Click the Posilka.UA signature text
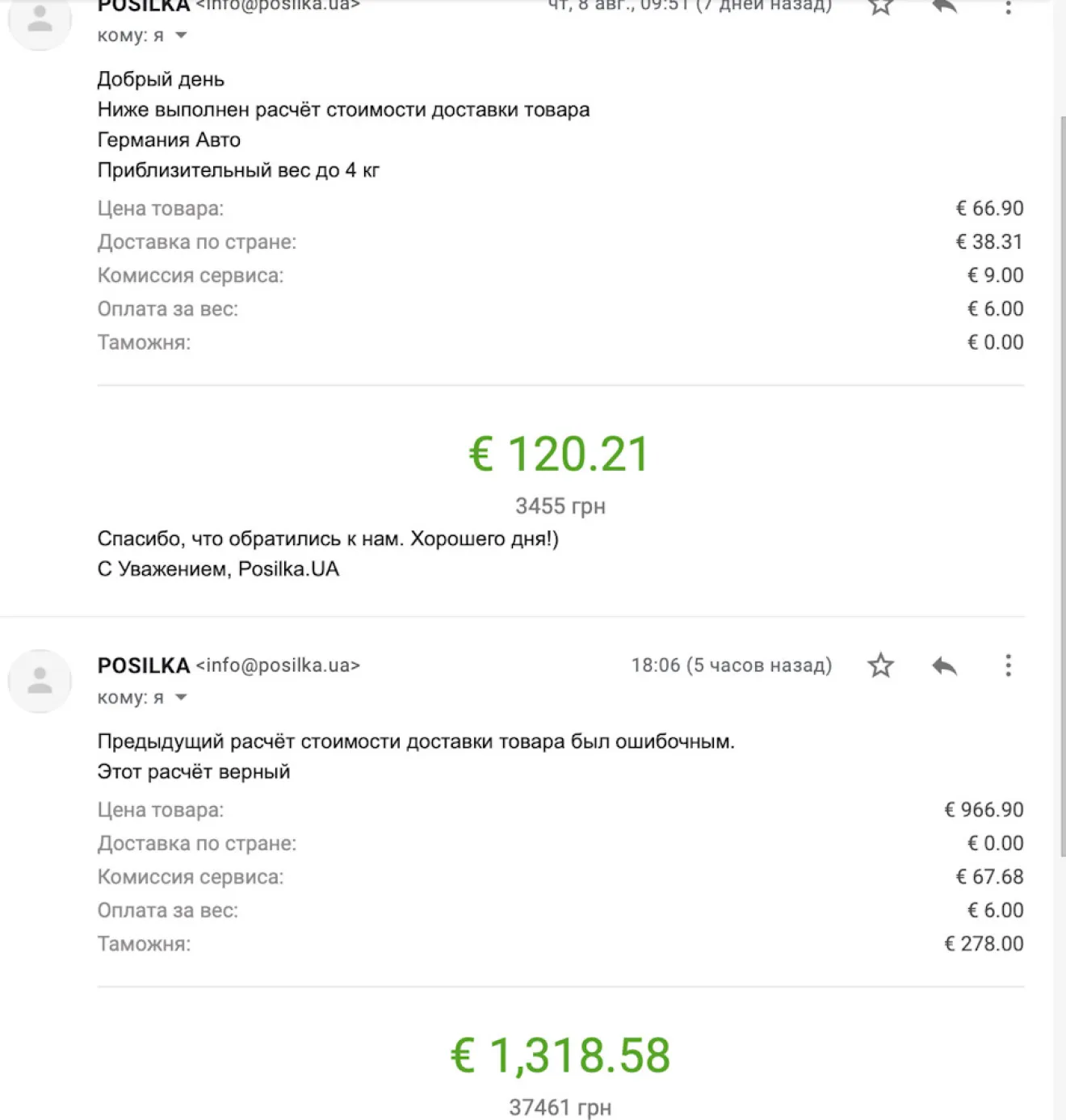This screenshot has height=1120, width=1066. tap(288, 569)
